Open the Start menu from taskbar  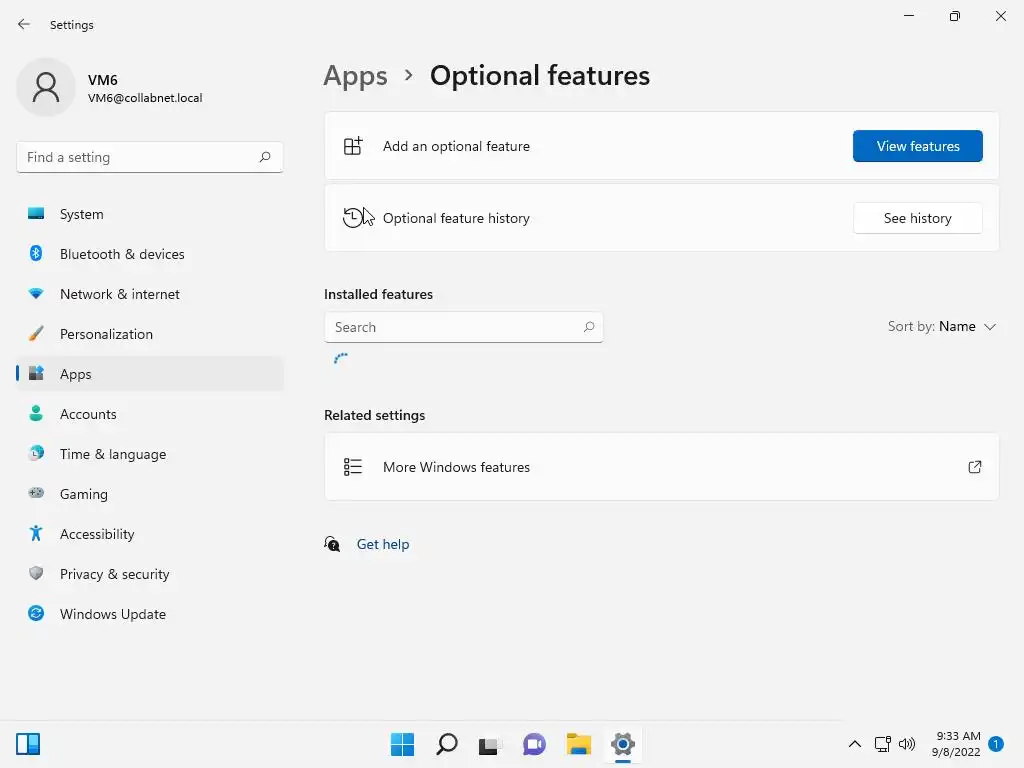pos(402,744)
